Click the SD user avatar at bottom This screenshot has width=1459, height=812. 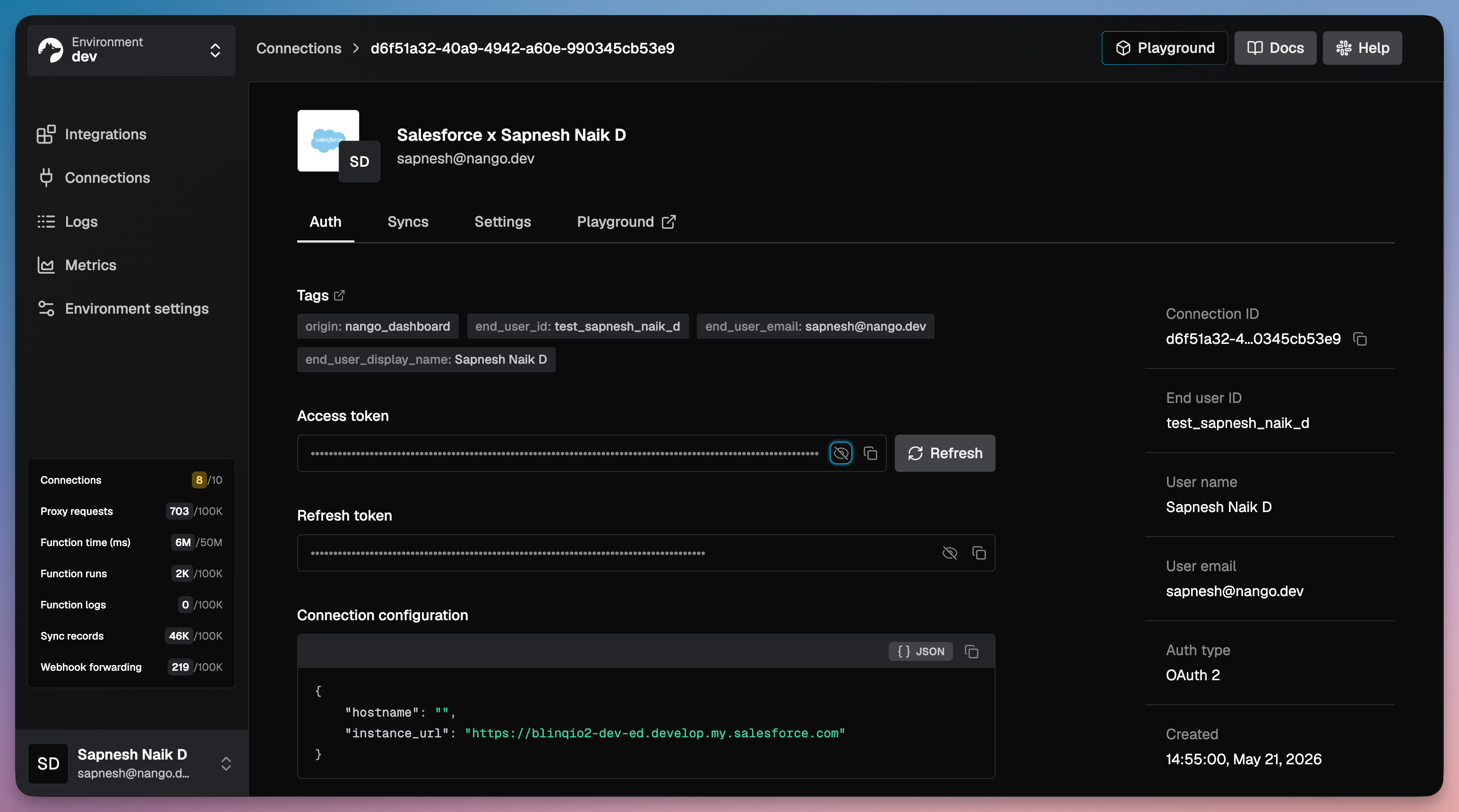(x=48, y=763)
